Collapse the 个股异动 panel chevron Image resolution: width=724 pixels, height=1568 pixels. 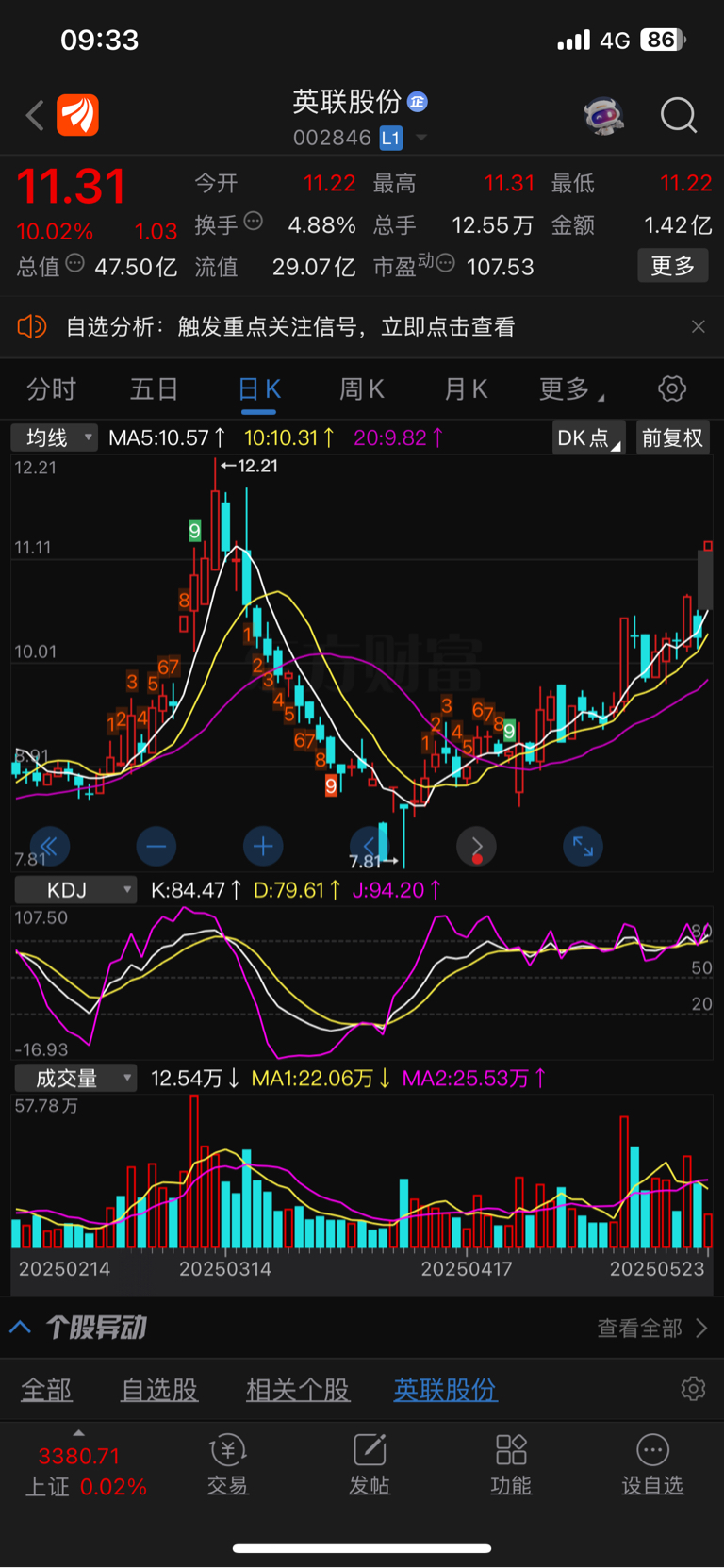click(x=21, y=1328)
